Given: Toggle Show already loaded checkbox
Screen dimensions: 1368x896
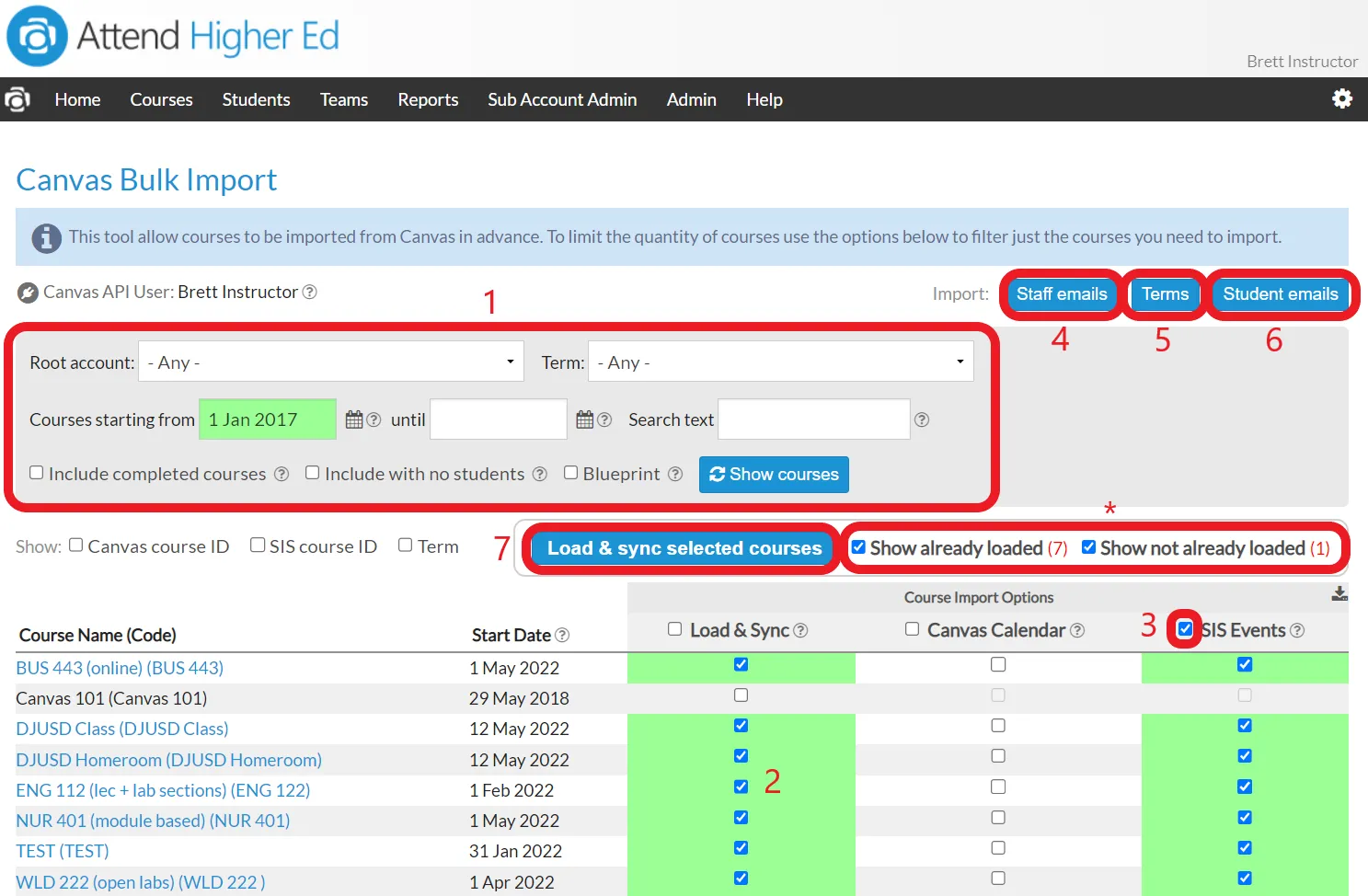Looking at the screenshot, I should click(858, 547).
